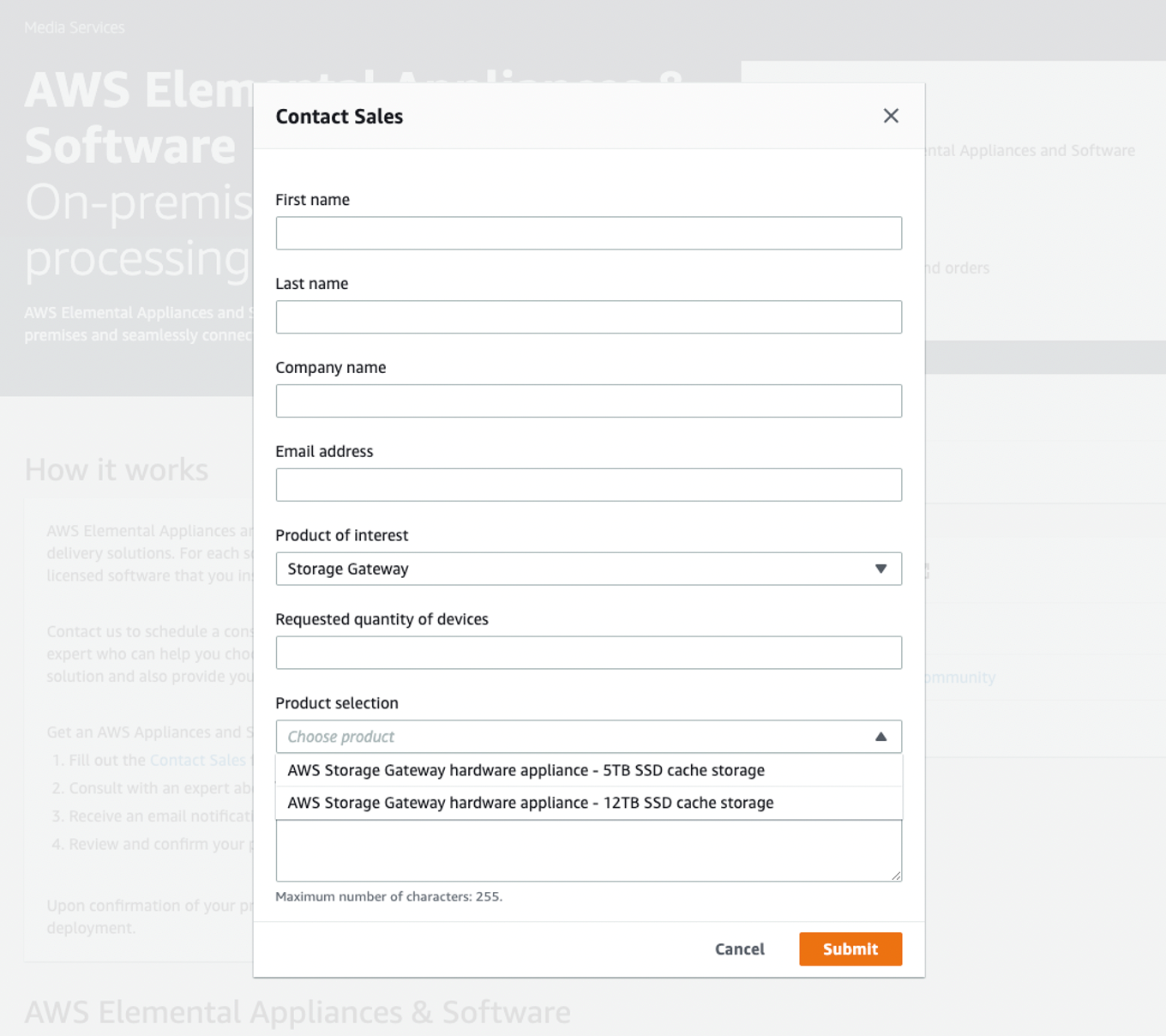Click the Requested quantity of devices field

pos(588,653)
